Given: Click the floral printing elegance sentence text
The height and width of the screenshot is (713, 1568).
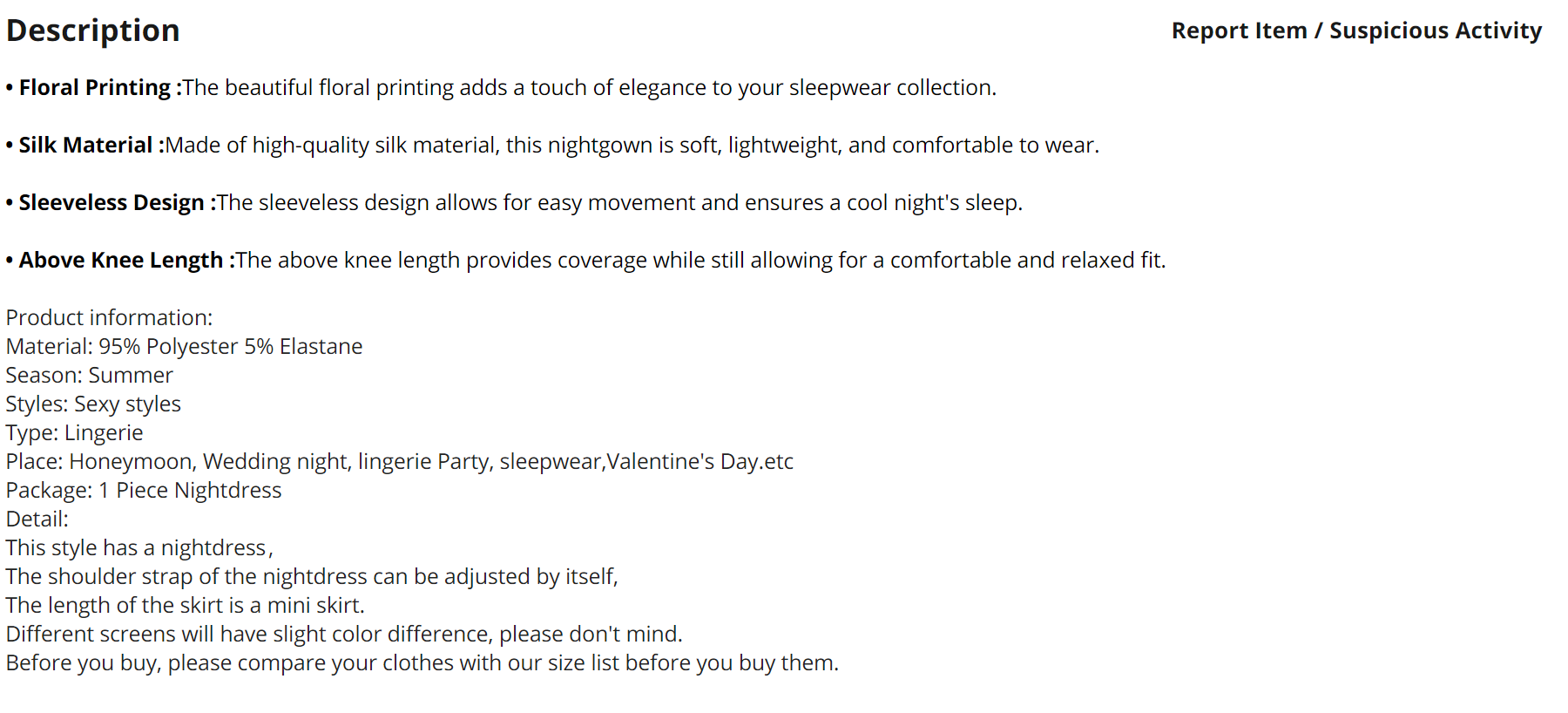Looking at the screenshot, I should (590, 87).
